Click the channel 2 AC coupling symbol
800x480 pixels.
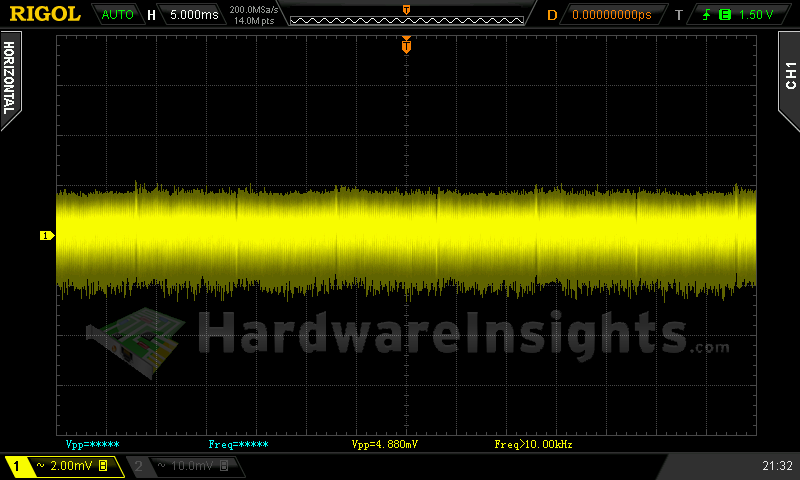[162, 465]
